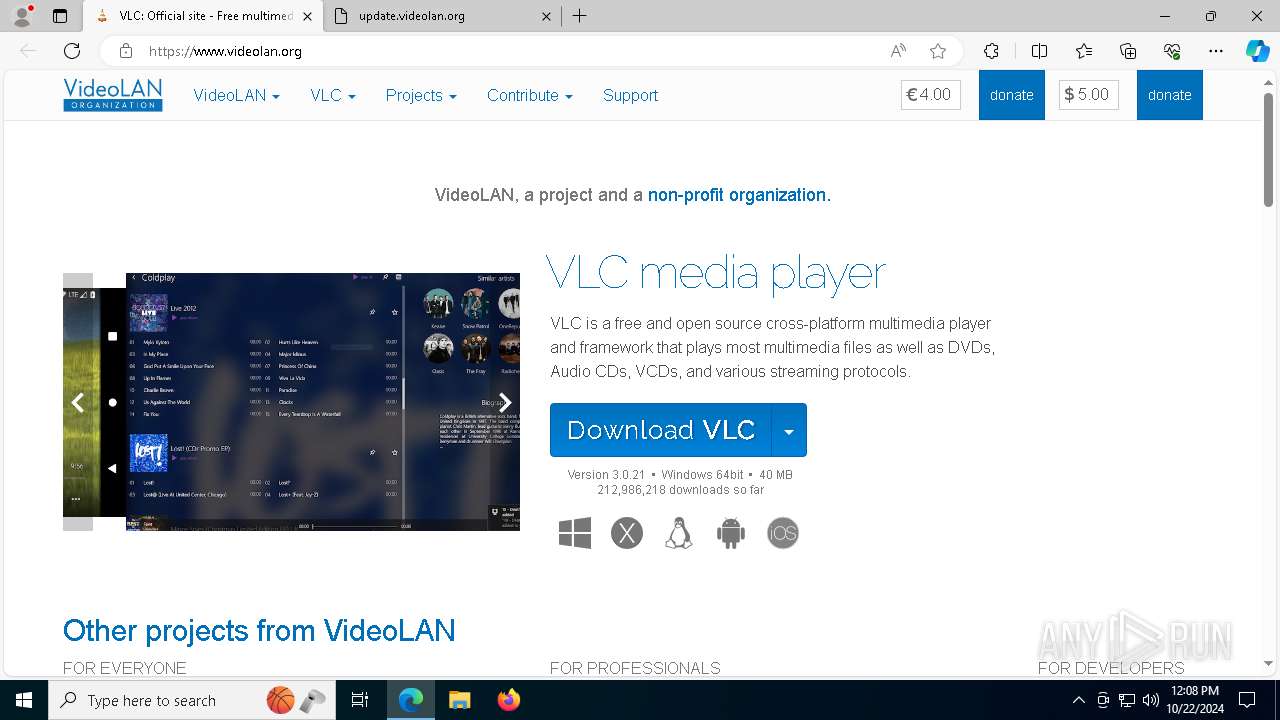Open Copilot sidebar
This screenshot has width=1280, height=720.
tap(1257, 51)
